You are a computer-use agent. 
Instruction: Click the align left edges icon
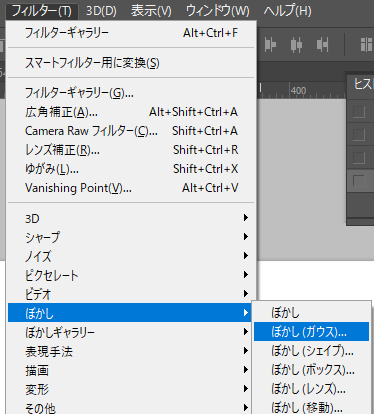pyautogui.click(x=270, y=45)
